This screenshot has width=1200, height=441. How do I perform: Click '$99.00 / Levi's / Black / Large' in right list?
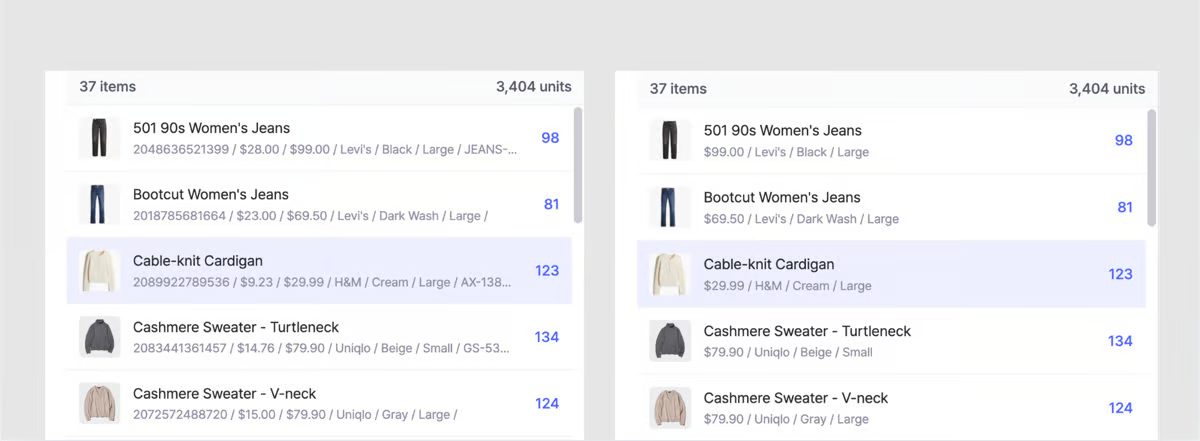[786, 153]
